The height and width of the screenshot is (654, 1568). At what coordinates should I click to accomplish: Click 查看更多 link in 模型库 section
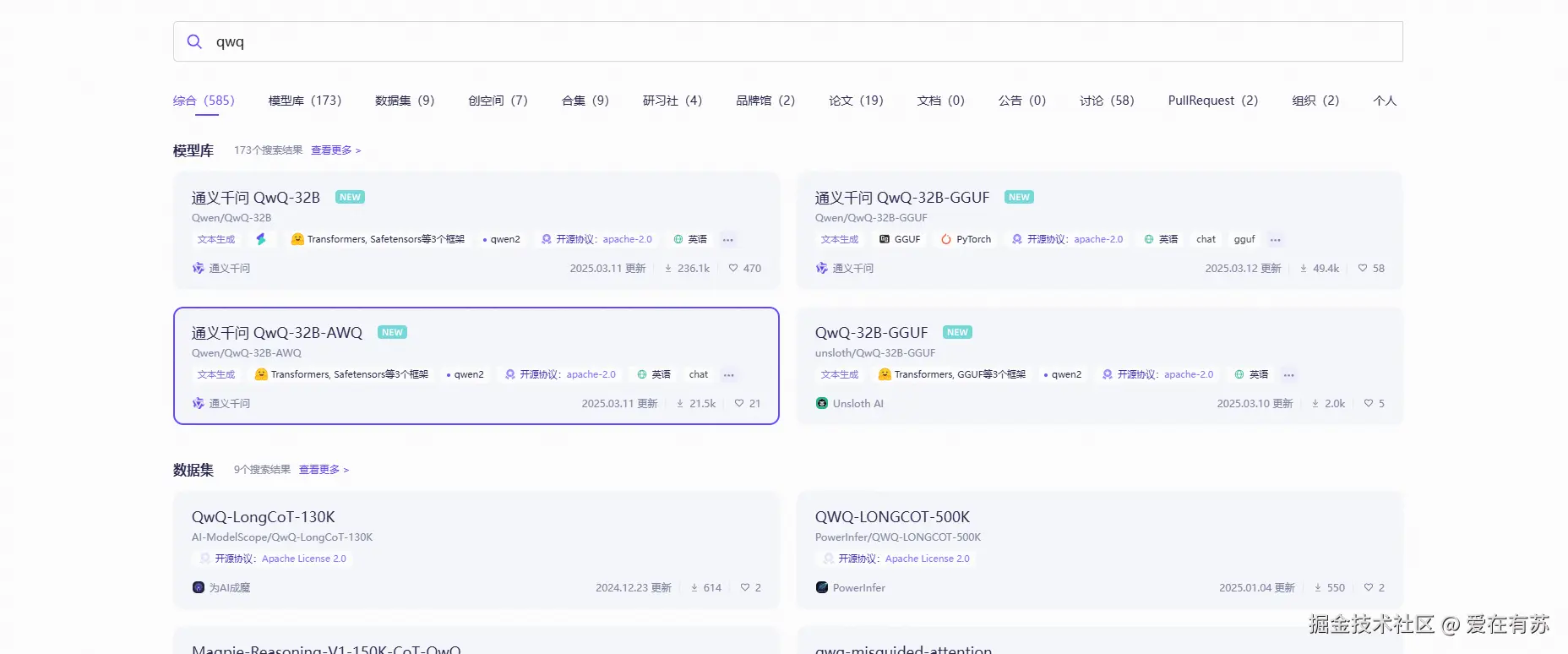pos(335,150)
